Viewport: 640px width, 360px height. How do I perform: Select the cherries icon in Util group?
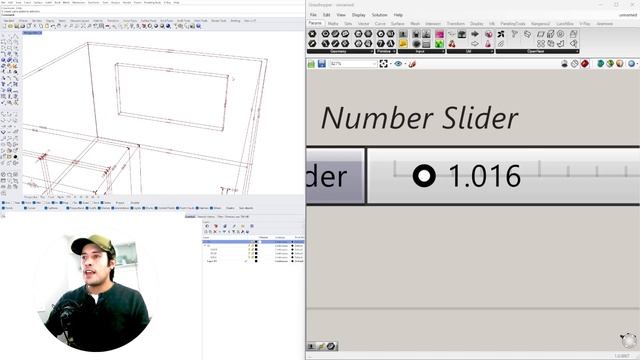tap(452, 44)
